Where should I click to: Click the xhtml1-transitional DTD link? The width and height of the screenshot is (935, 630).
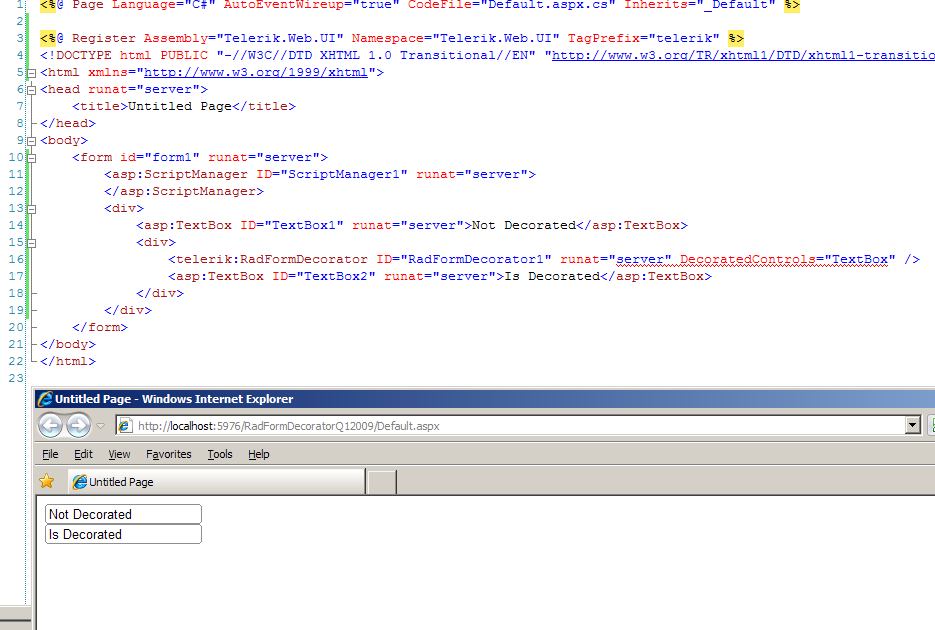tap(743, 55)
